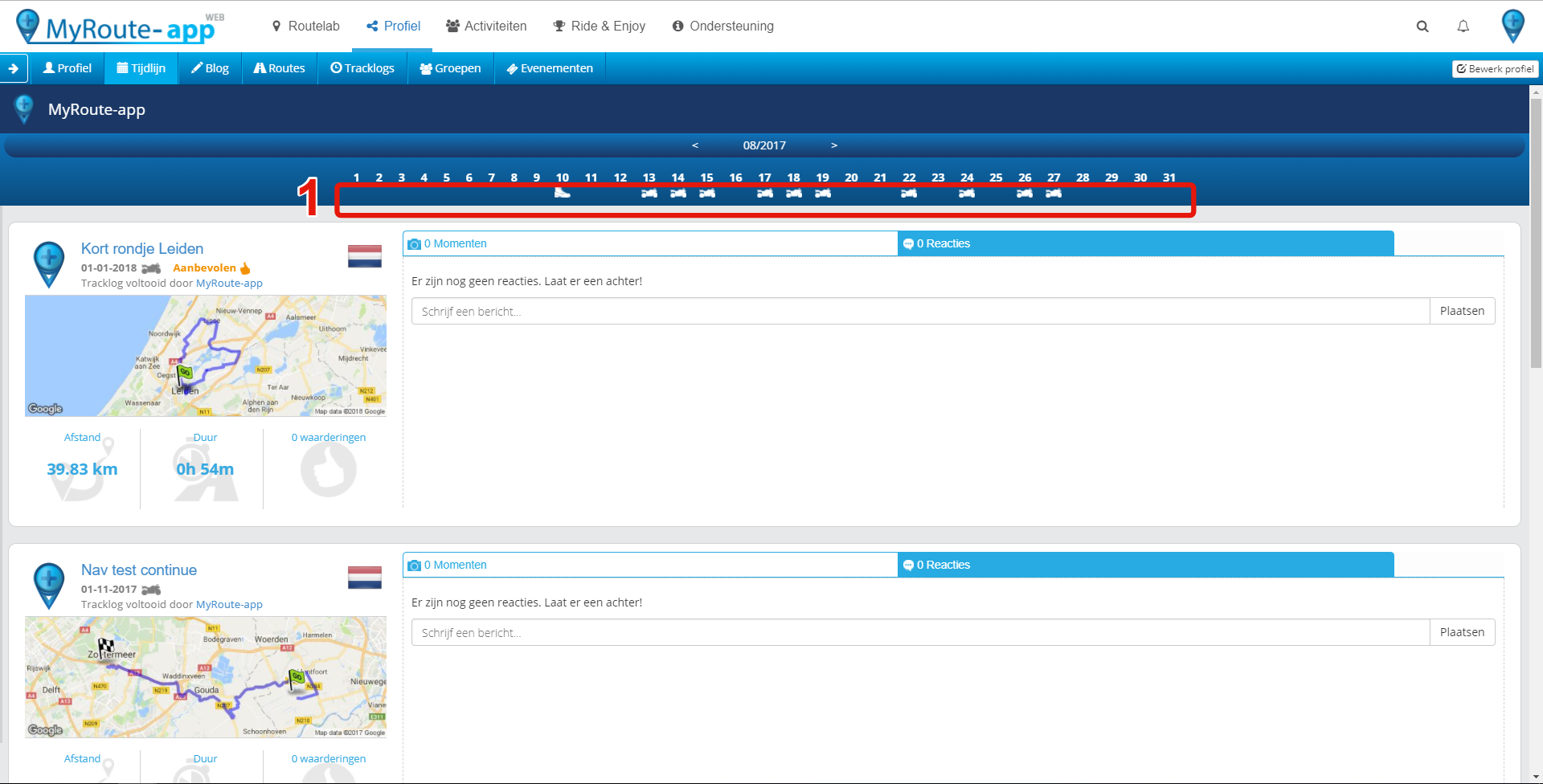Click 0 waarderingen on Kort rondje Leiden

[x=329, y=438]
